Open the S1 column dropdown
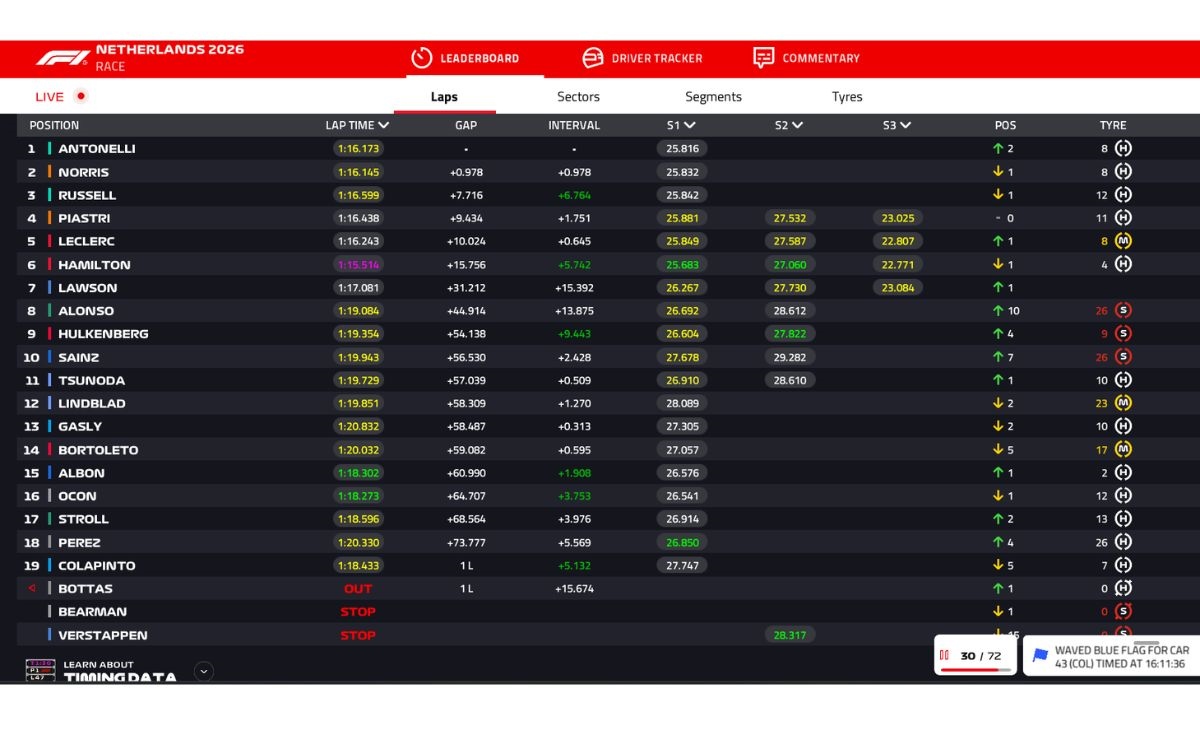Viewport: 1200px width, 729px height. pyautogui.click(x=690, y=126)
